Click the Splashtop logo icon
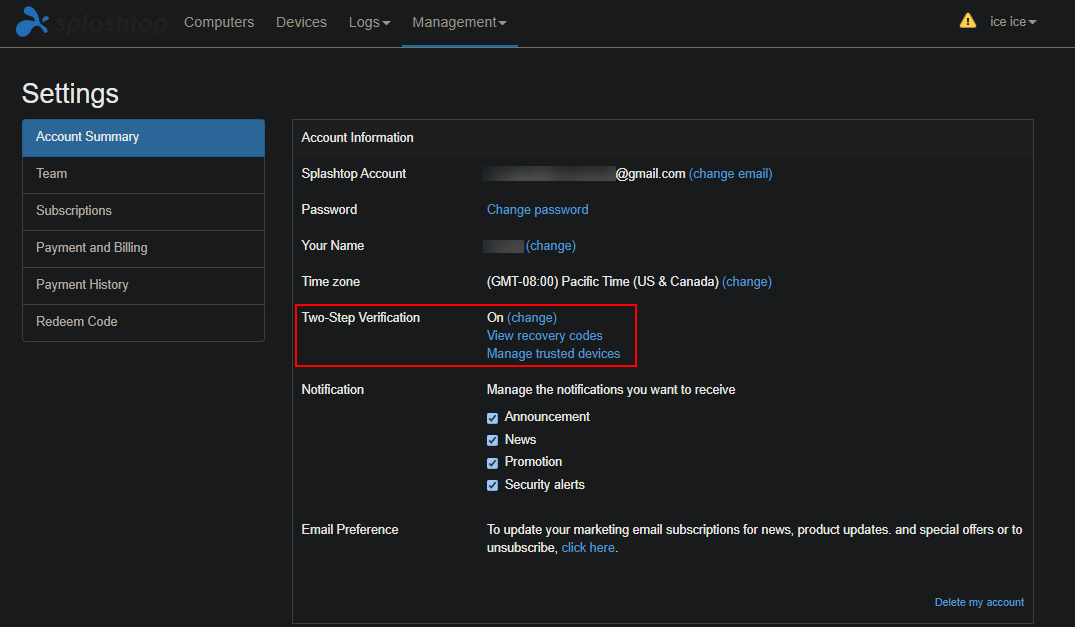 pos(32,22)
